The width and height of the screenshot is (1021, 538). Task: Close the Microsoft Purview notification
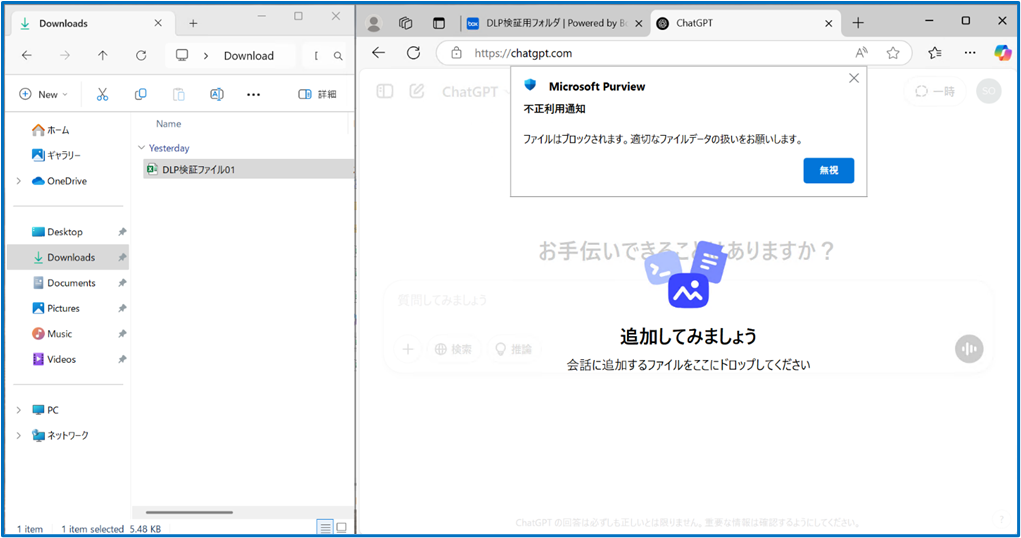coord(854,78)
